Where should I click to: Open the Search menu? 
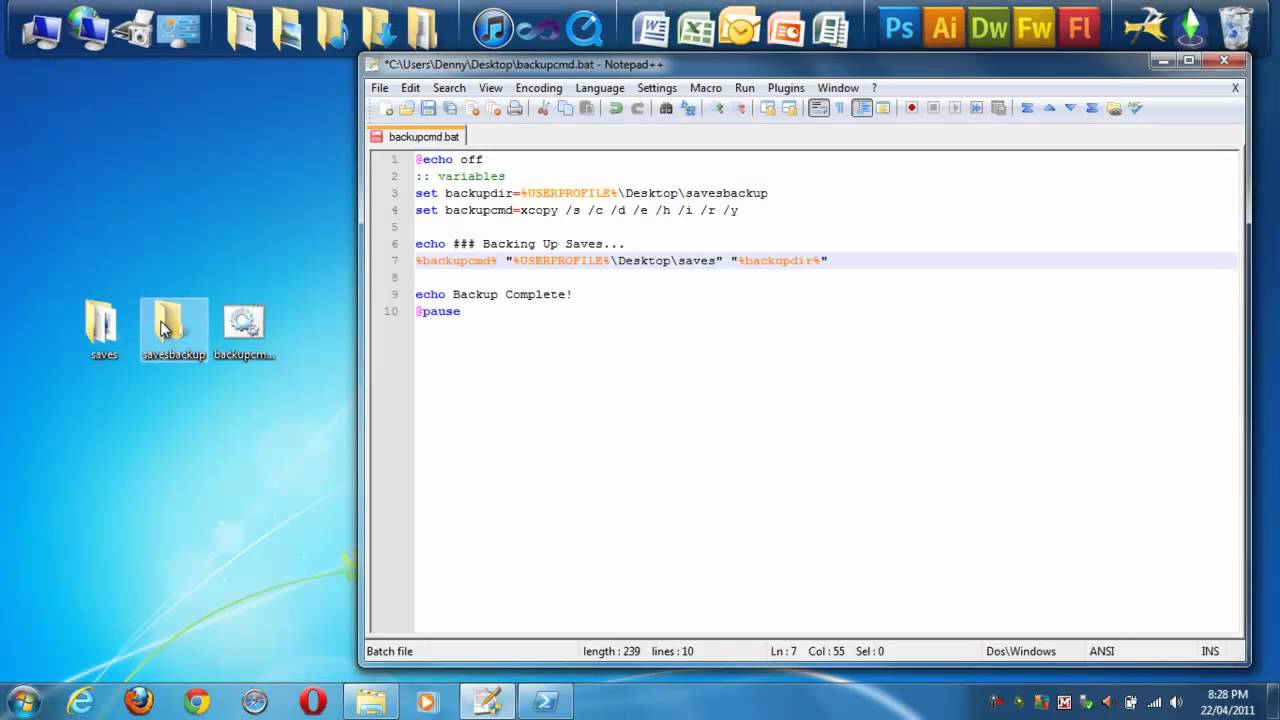[x=449, y=88]
